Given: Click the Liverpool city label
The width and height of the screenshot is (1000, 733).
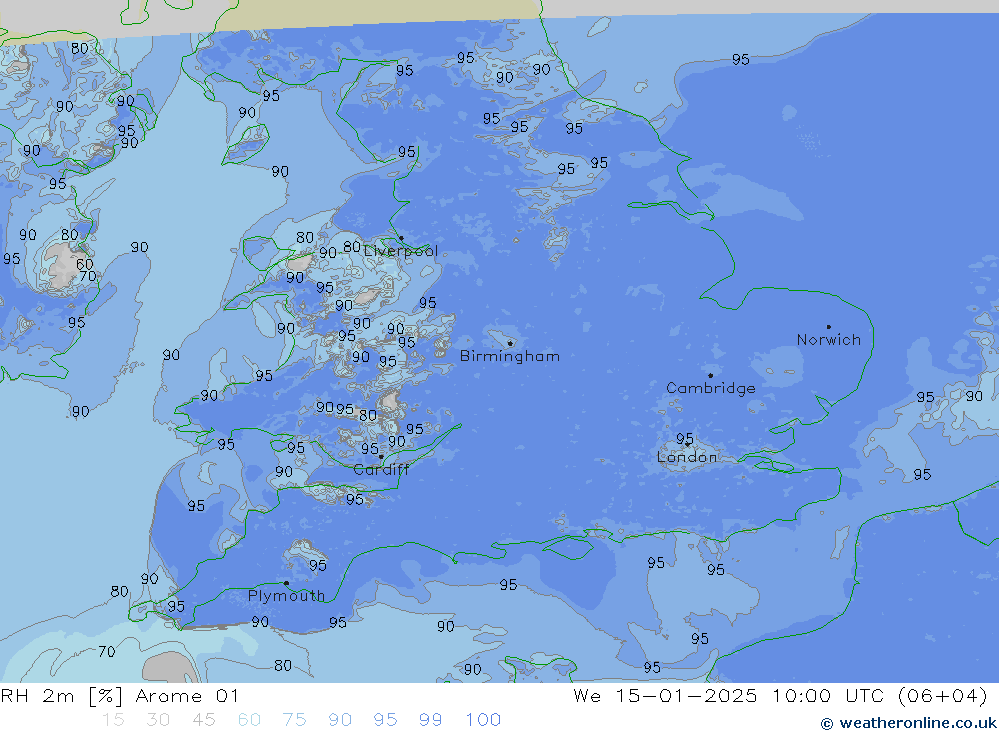Looking at the screenshot, I should pos(401,251).
